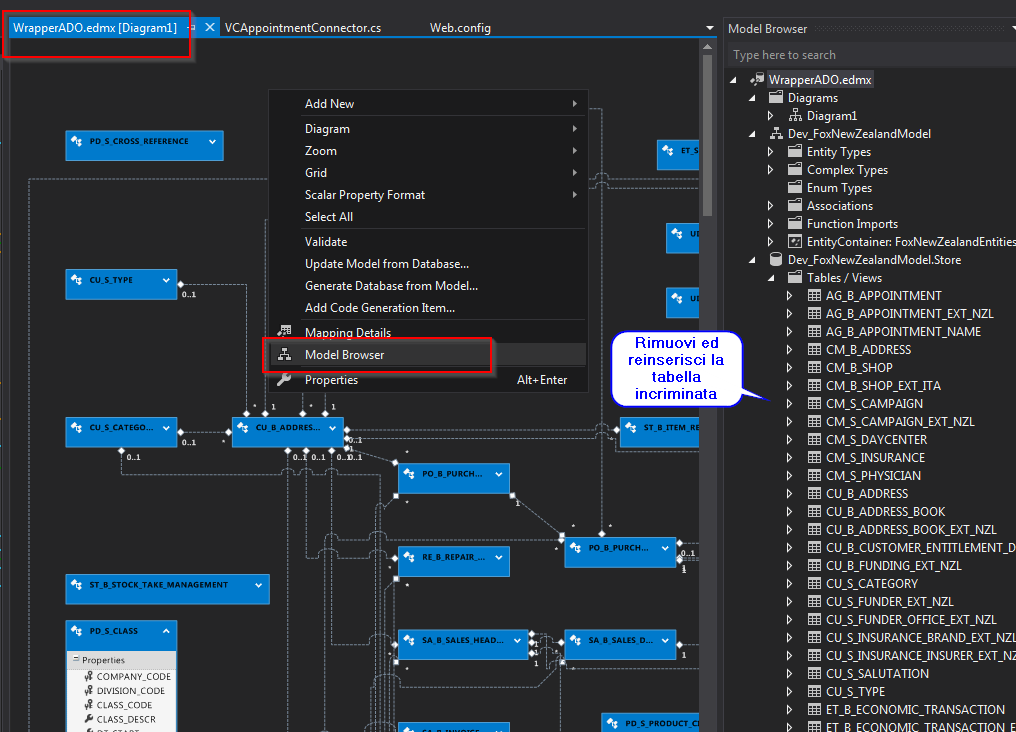The image size is (1016, 732).
Task: Switch to the VCAppointmentConnector.cs tab
Action: pyautogui.click(x=305, y=27)
